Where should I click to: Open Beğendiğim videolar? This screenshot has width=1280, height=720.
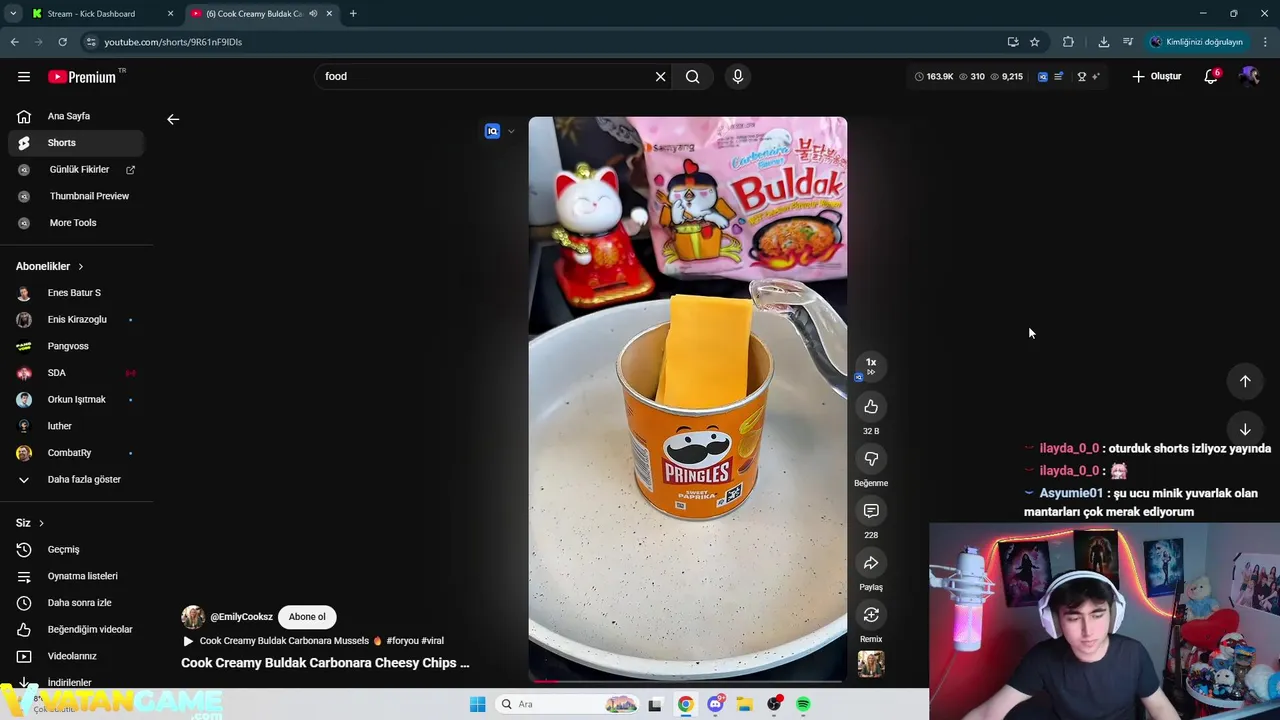point(76,630)
